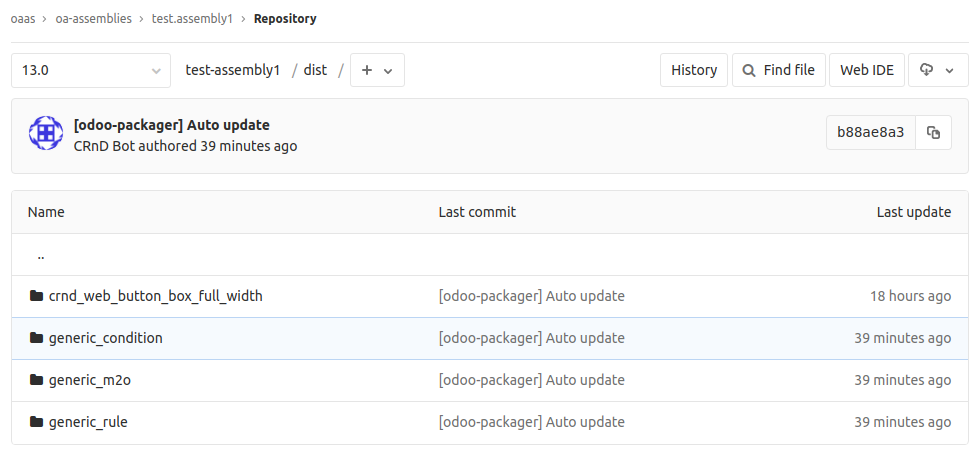Image resolution: width=976 pixels, height=454 pixels.
Task: Click the folder icon beside generic_m2o
Action: coord(37,380)
